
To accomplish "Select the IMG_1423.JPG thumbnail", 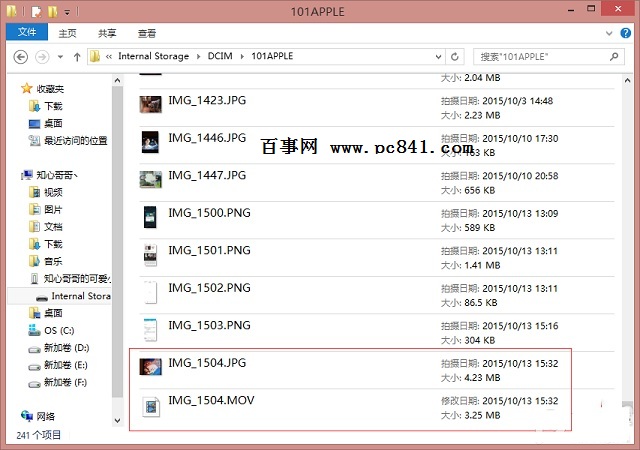I will point(151,105).
